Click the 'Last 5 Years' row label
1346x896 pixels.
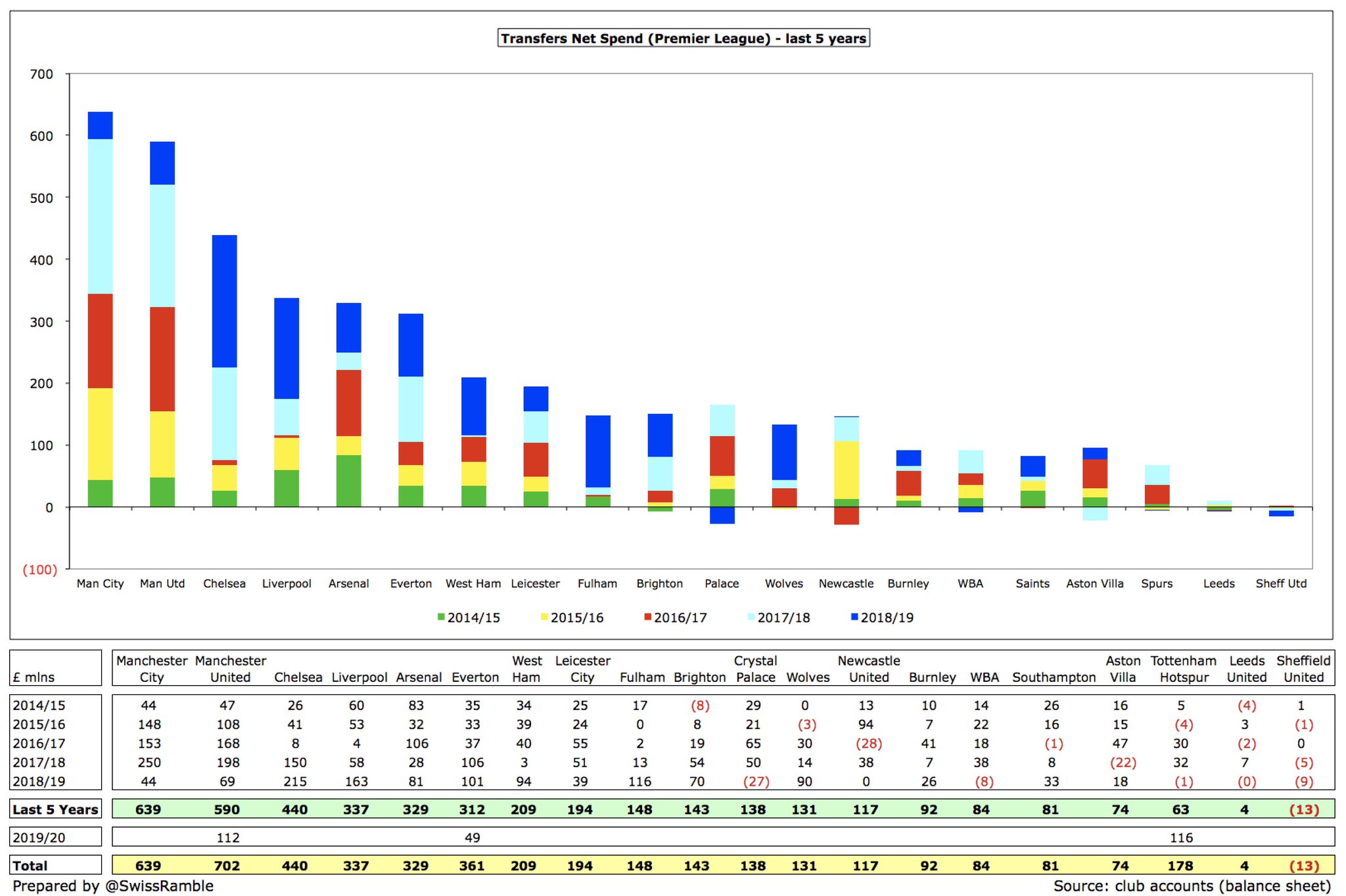pyautogui.click(x=56, y=809)
